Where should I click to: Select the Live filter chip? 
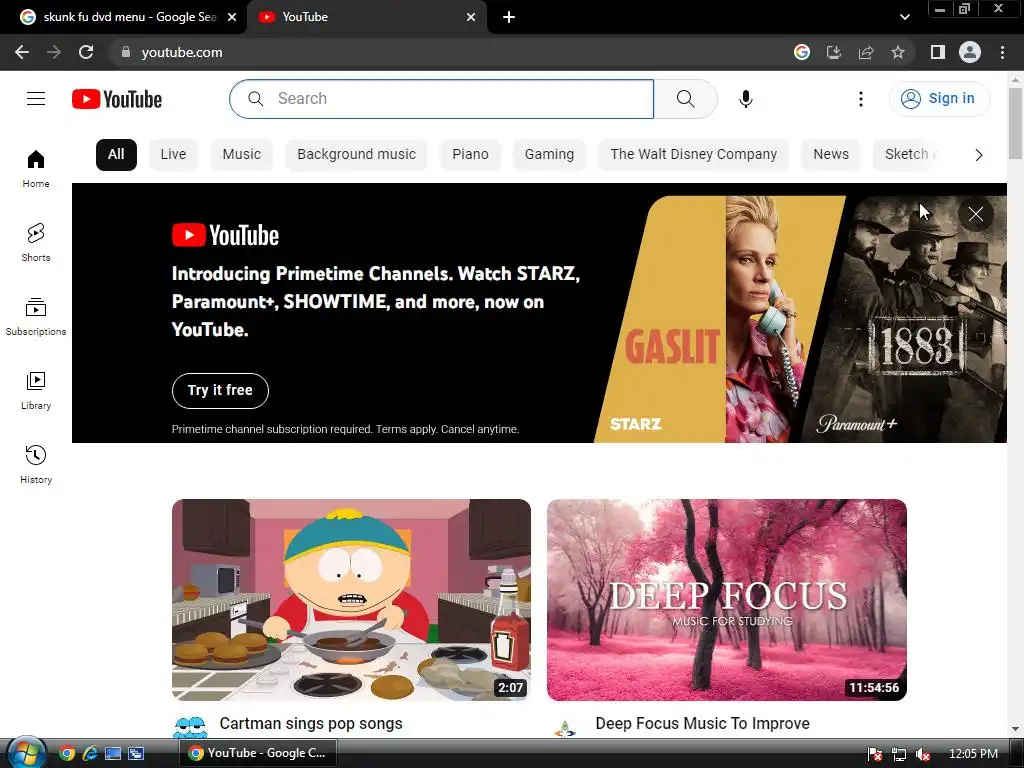pyautogui.click(x=173, y=155)
